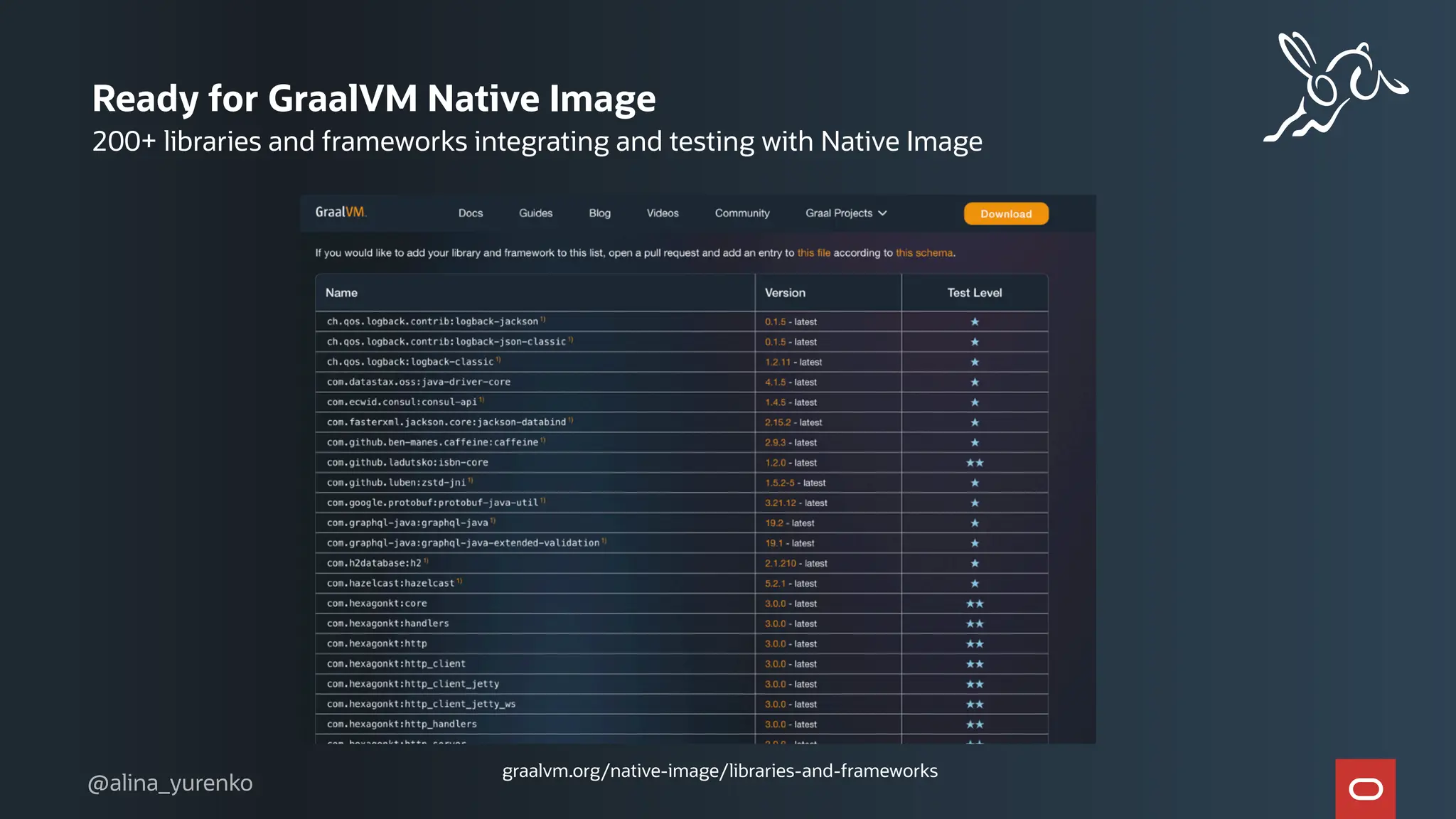Click the footnote marker next to logback-jackson

pos(543,319)
